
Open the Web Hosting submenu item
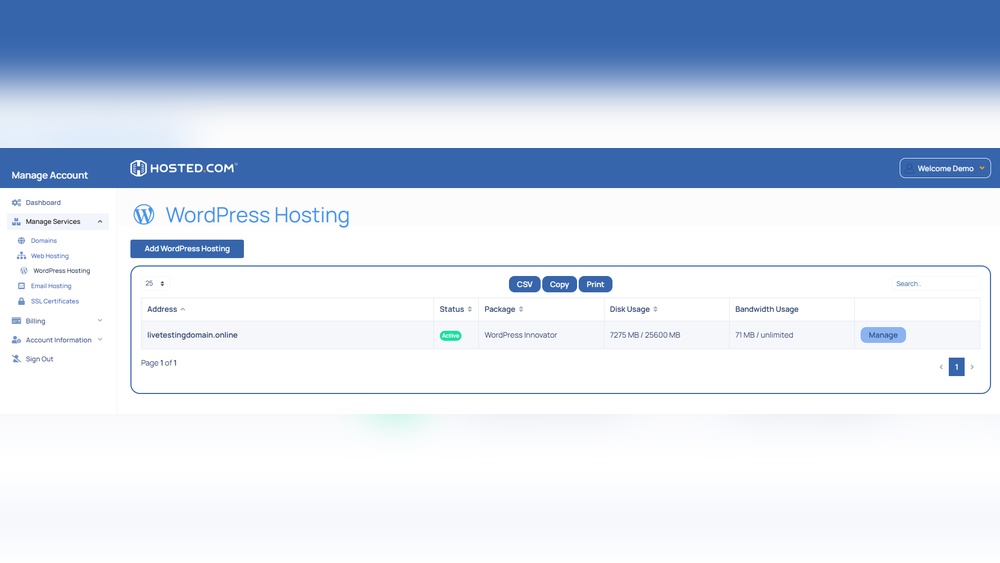(50, 256)
